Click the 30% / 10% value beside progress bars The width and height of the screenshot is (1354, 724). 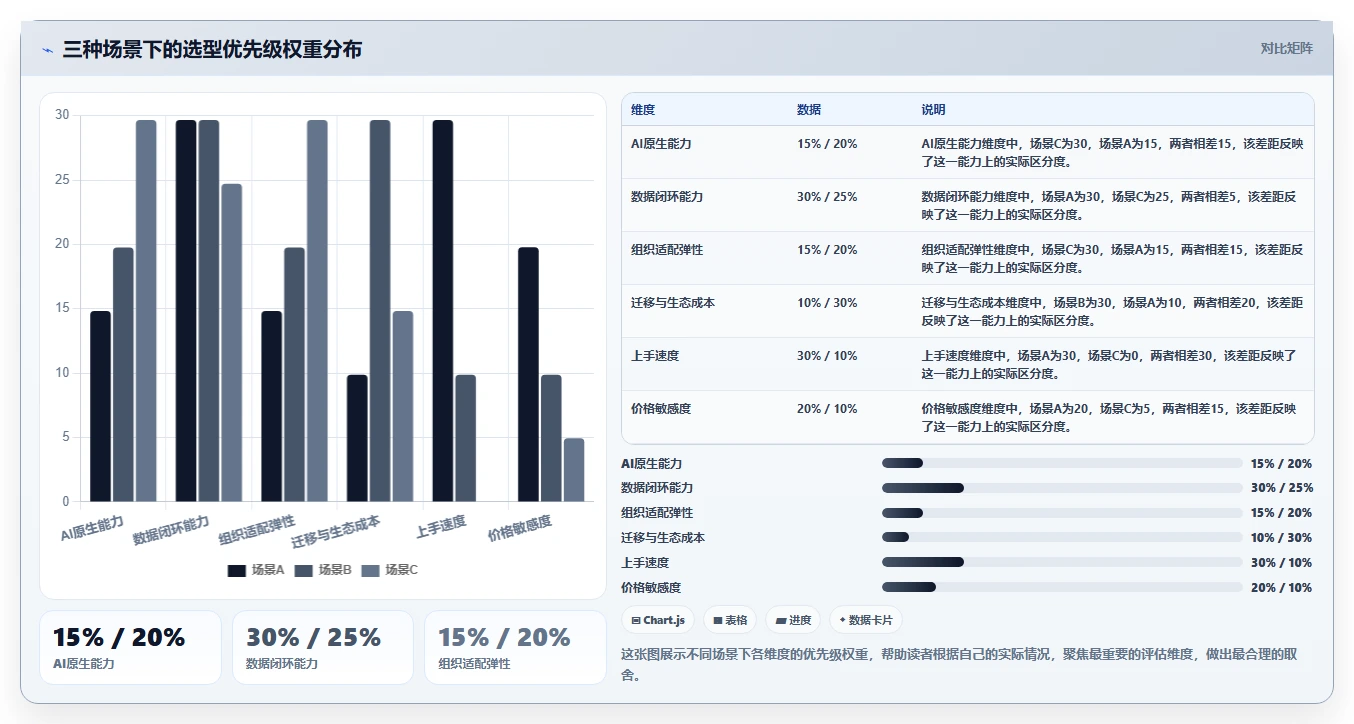point(1281,562)
